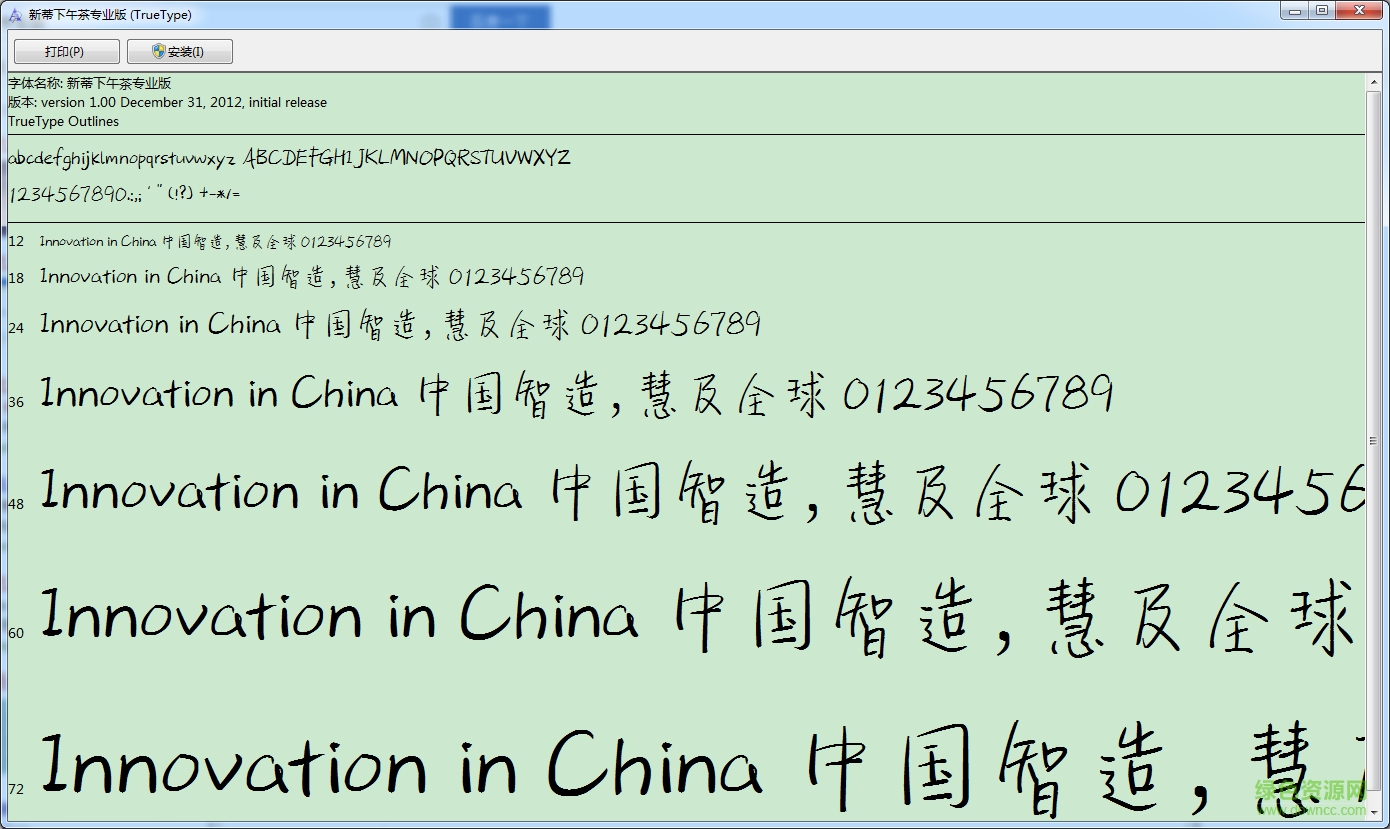Screen dimensions: 1390x829
Task: Close the font preview window
Action: tap(1359, 11)
